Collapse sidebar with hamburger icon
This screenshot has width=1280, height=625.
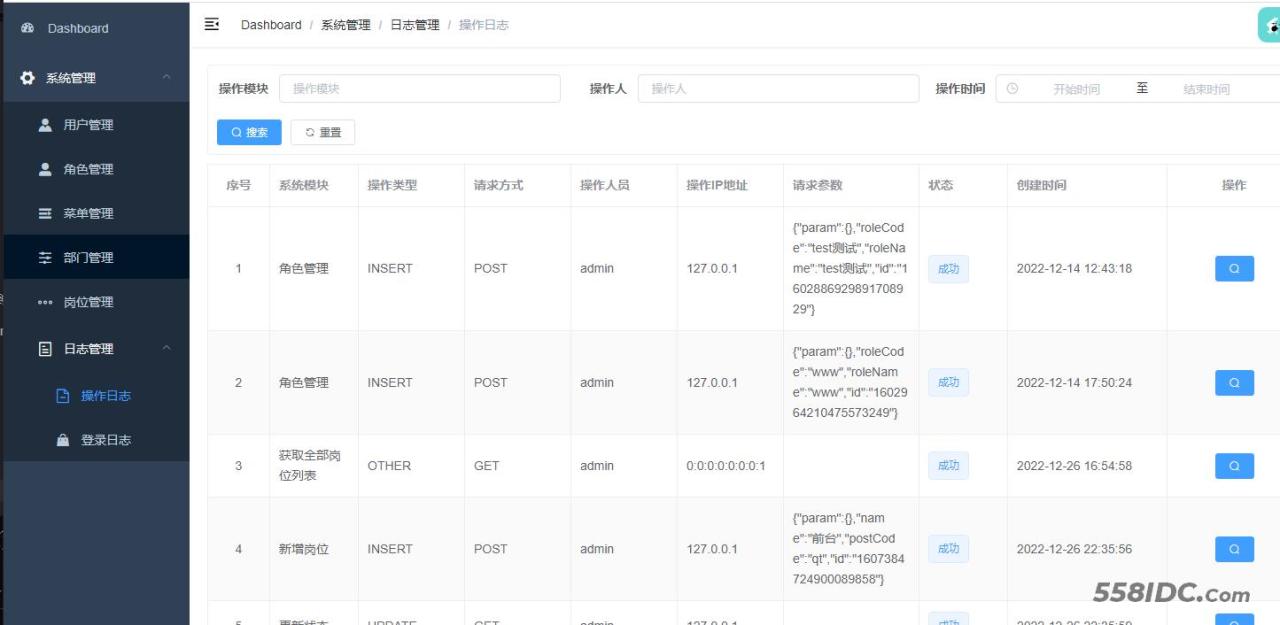212,24
